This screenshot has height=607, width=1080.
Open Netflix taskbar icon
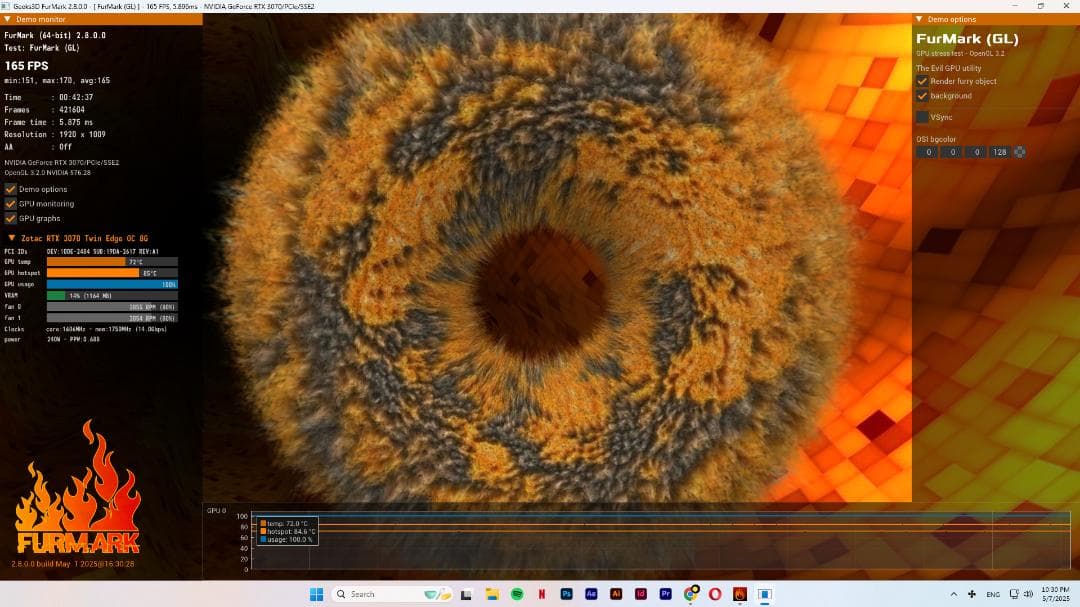click(542, 594)
